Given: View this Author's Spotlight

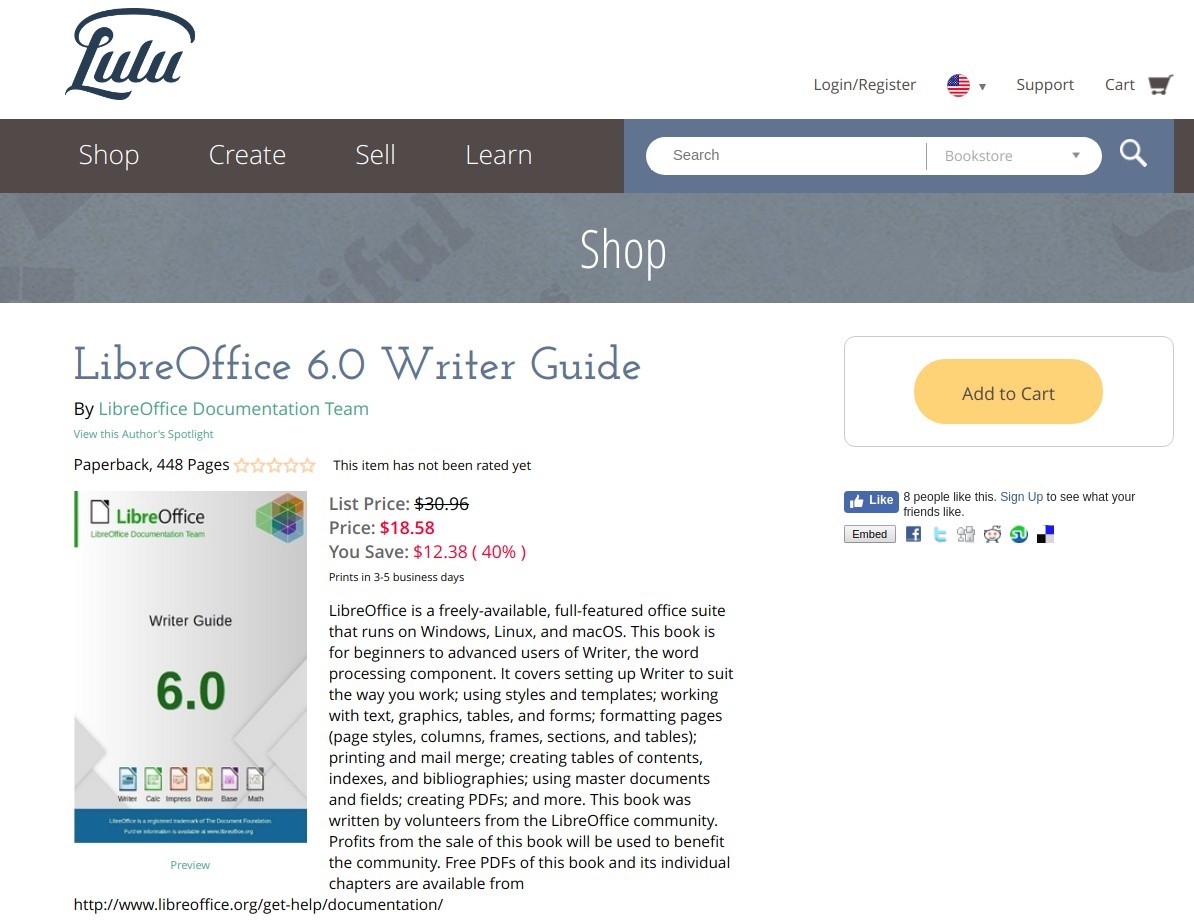Looking at the screenshot, I should (x=143, y=434).
